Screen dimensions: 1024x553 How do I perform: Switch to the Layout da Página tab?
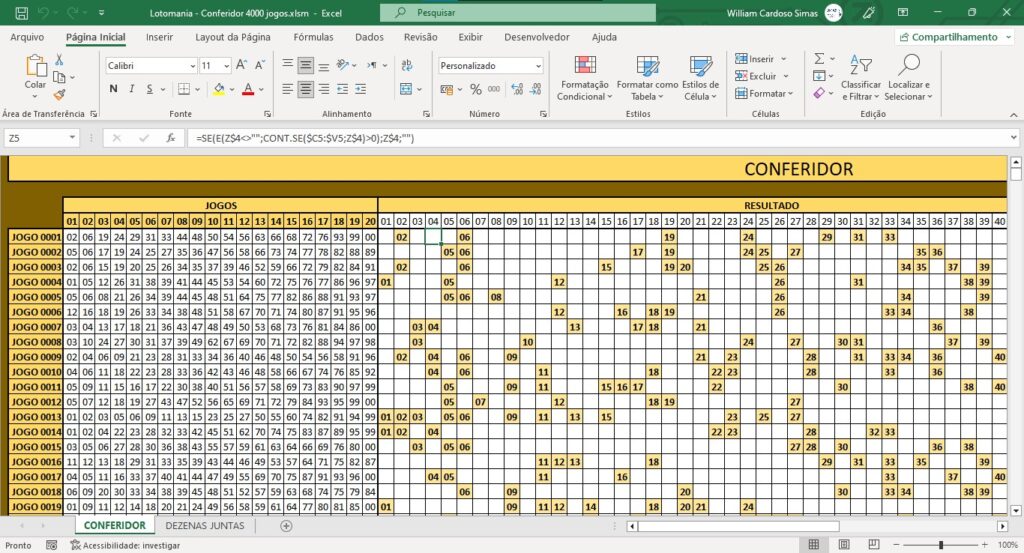pos(232,37)
